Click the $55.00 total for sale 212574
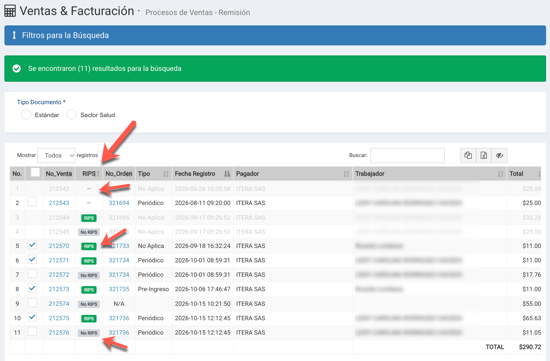This screenshot has height=361, width=550. 532,304
